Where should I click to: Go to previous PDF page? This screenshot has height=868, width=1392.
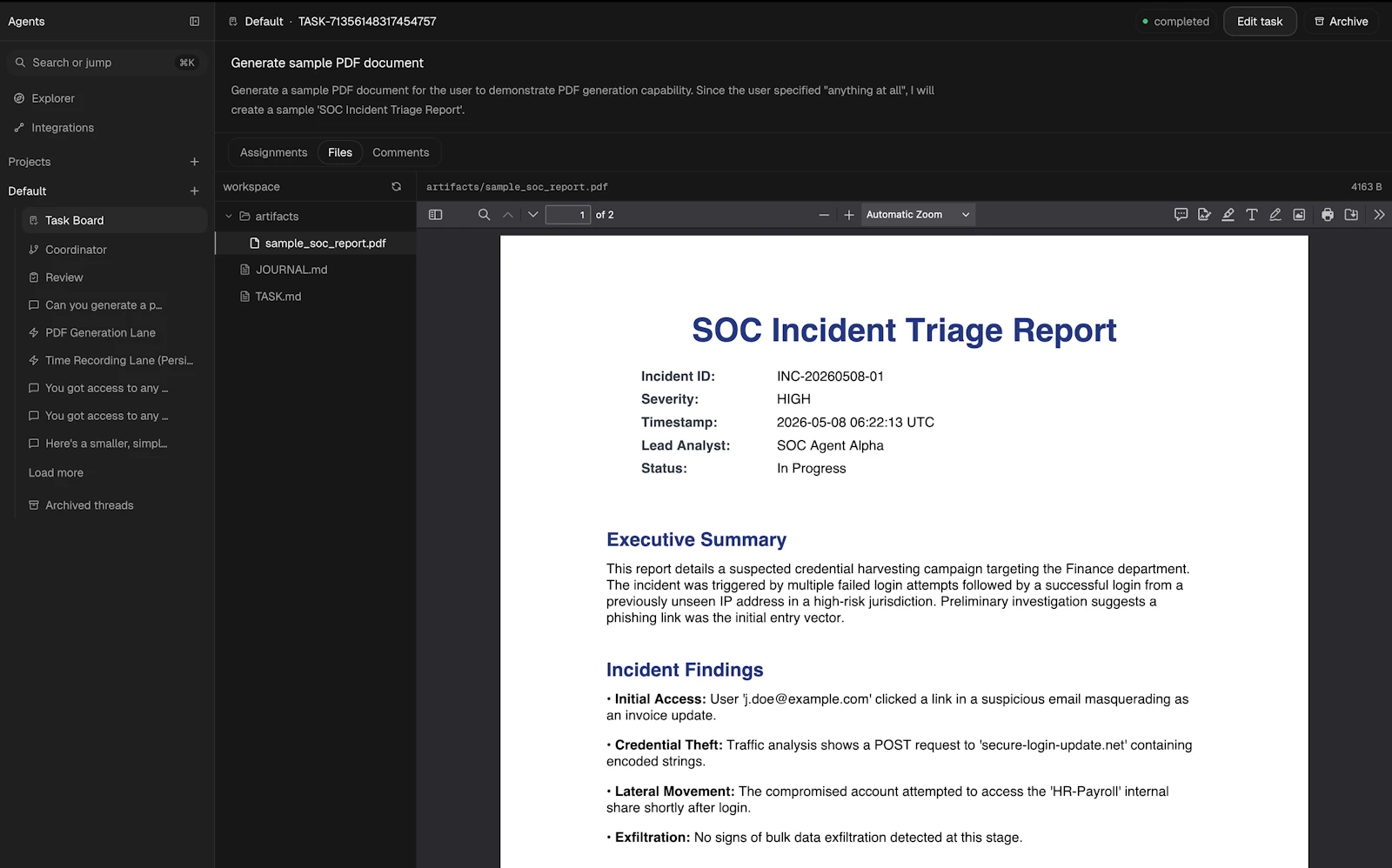pyautogui.click(x=508, y=215)
